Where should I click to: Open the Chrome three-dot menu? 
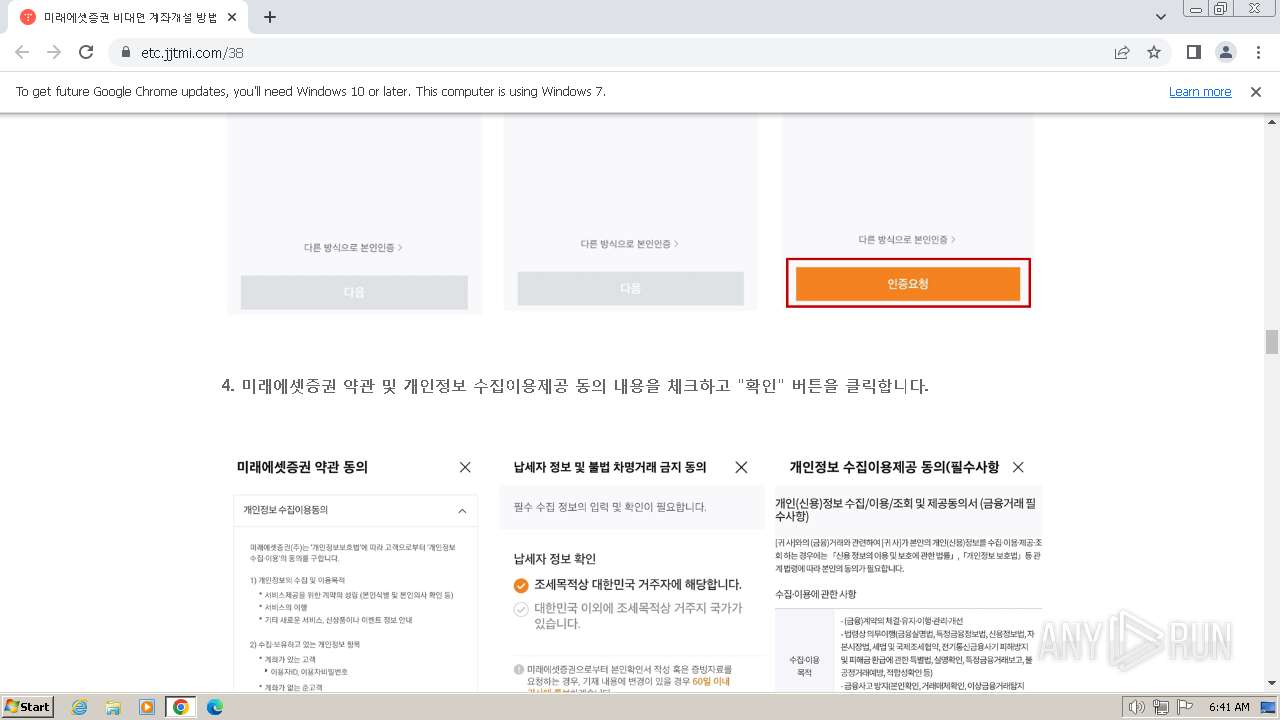[x=1256, y=52]
